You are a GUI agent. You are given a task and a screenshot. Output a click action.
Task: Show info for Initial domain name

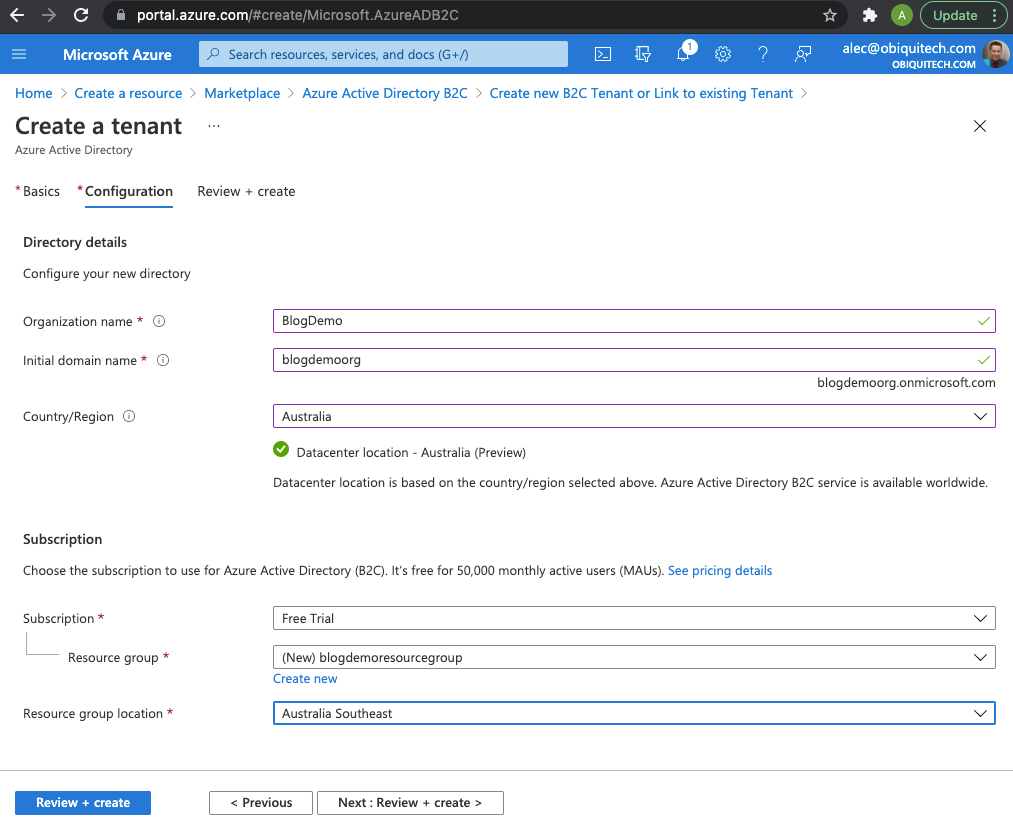[x=163, y=361]
